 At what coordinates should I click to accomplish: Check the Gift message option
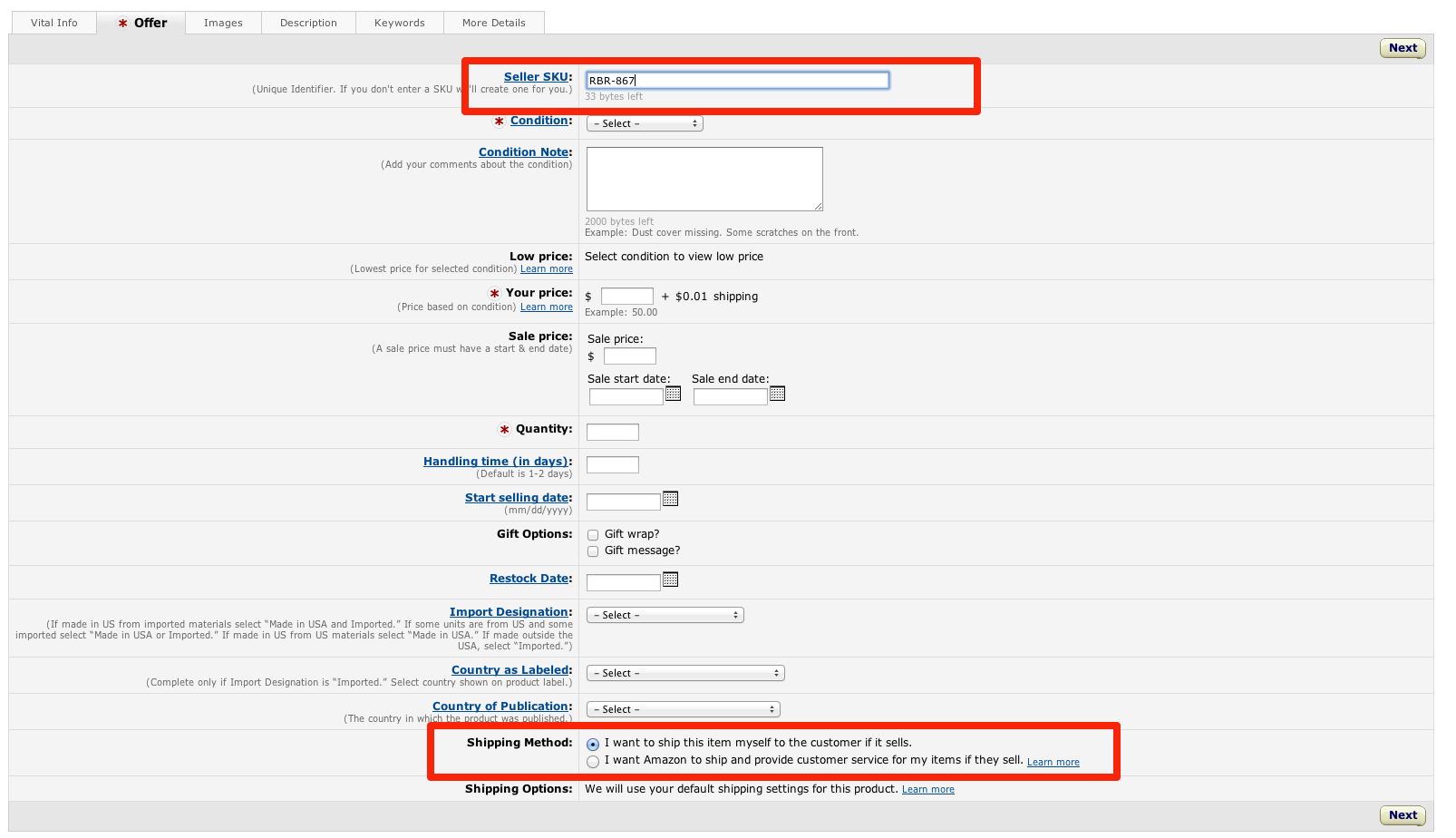(593, 551)
